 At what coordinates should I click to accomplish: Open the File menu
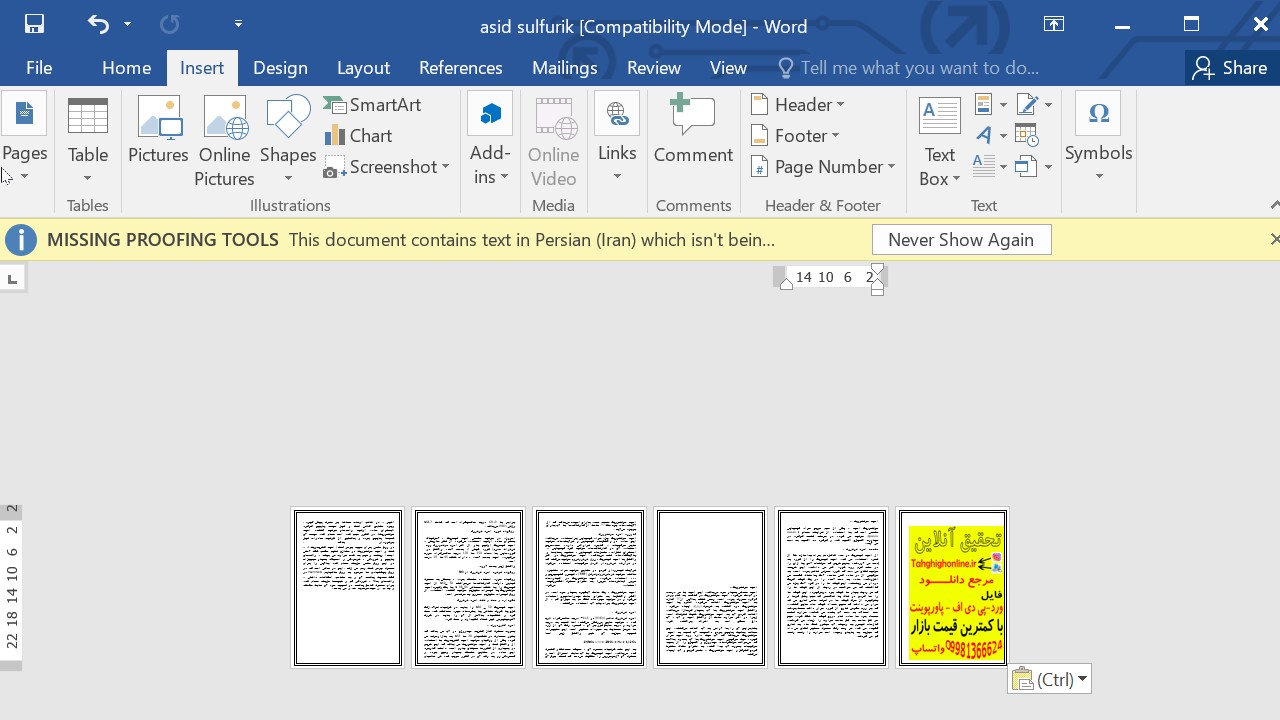pos(39,68)
